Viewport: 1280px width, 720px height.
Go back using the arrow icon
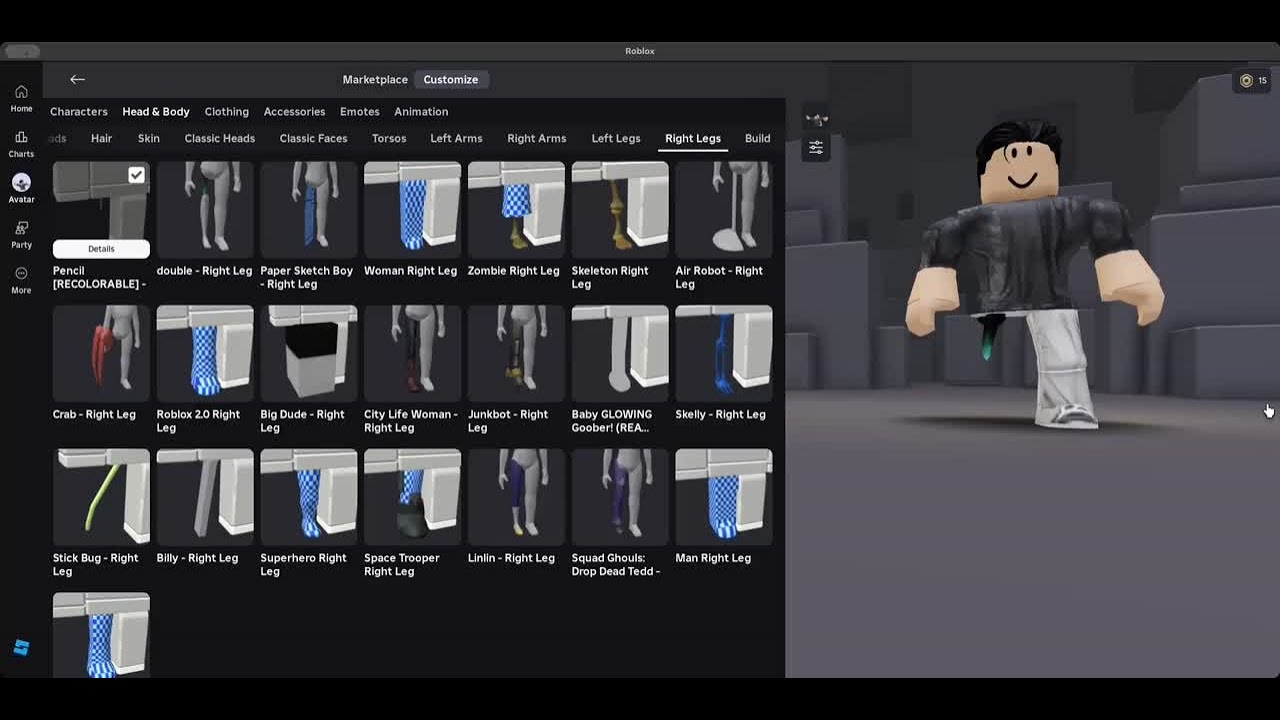point(77,79)
